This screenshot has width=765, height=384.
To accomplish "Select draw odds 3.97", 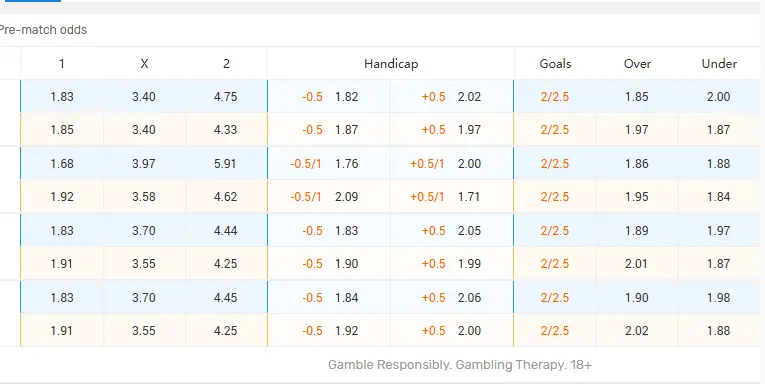I will click(x=144, y=163).
